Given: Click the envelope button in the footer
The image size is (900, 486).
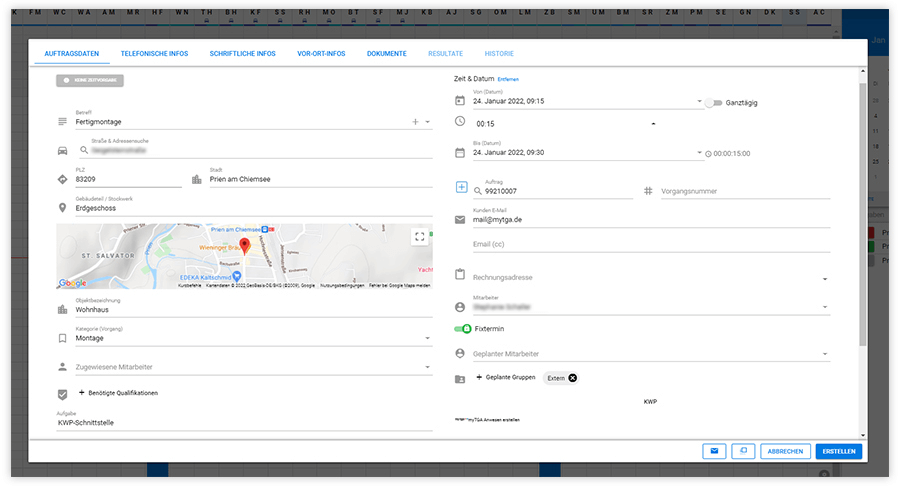Looking at the screenshot, I should (714, 451).
